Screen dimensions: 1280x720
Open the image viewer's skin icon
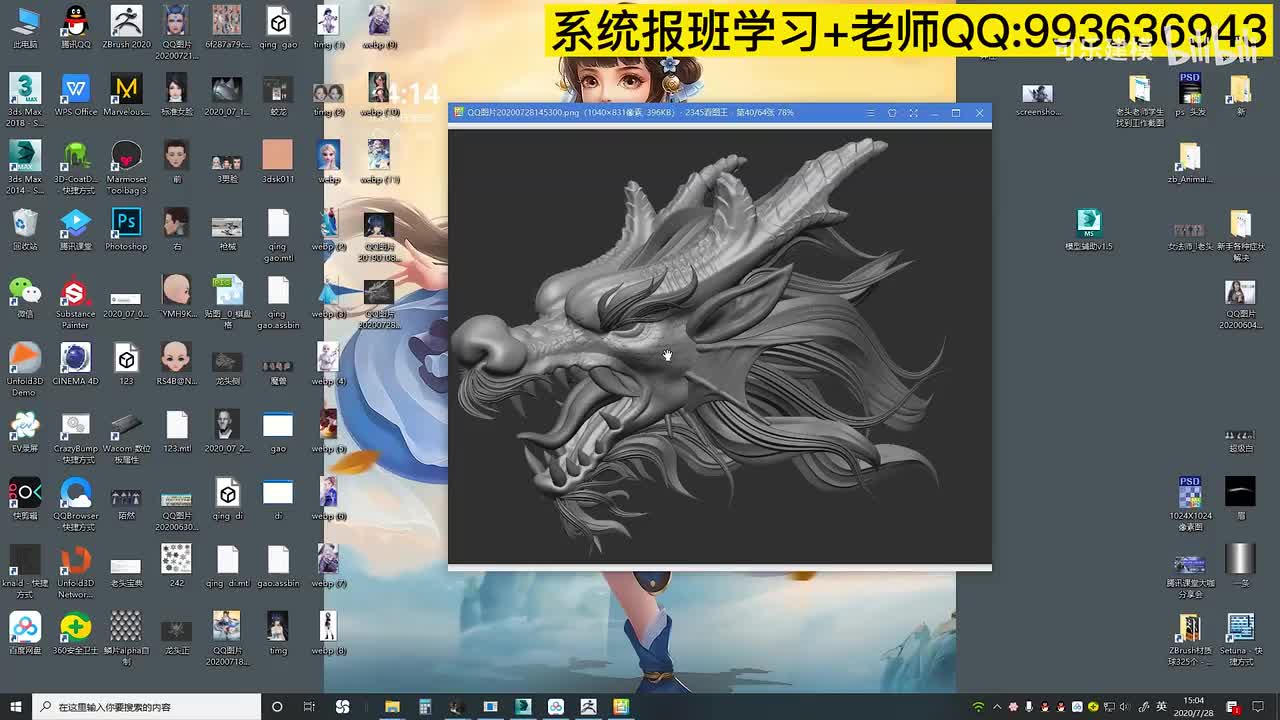(x=892, y=113)
